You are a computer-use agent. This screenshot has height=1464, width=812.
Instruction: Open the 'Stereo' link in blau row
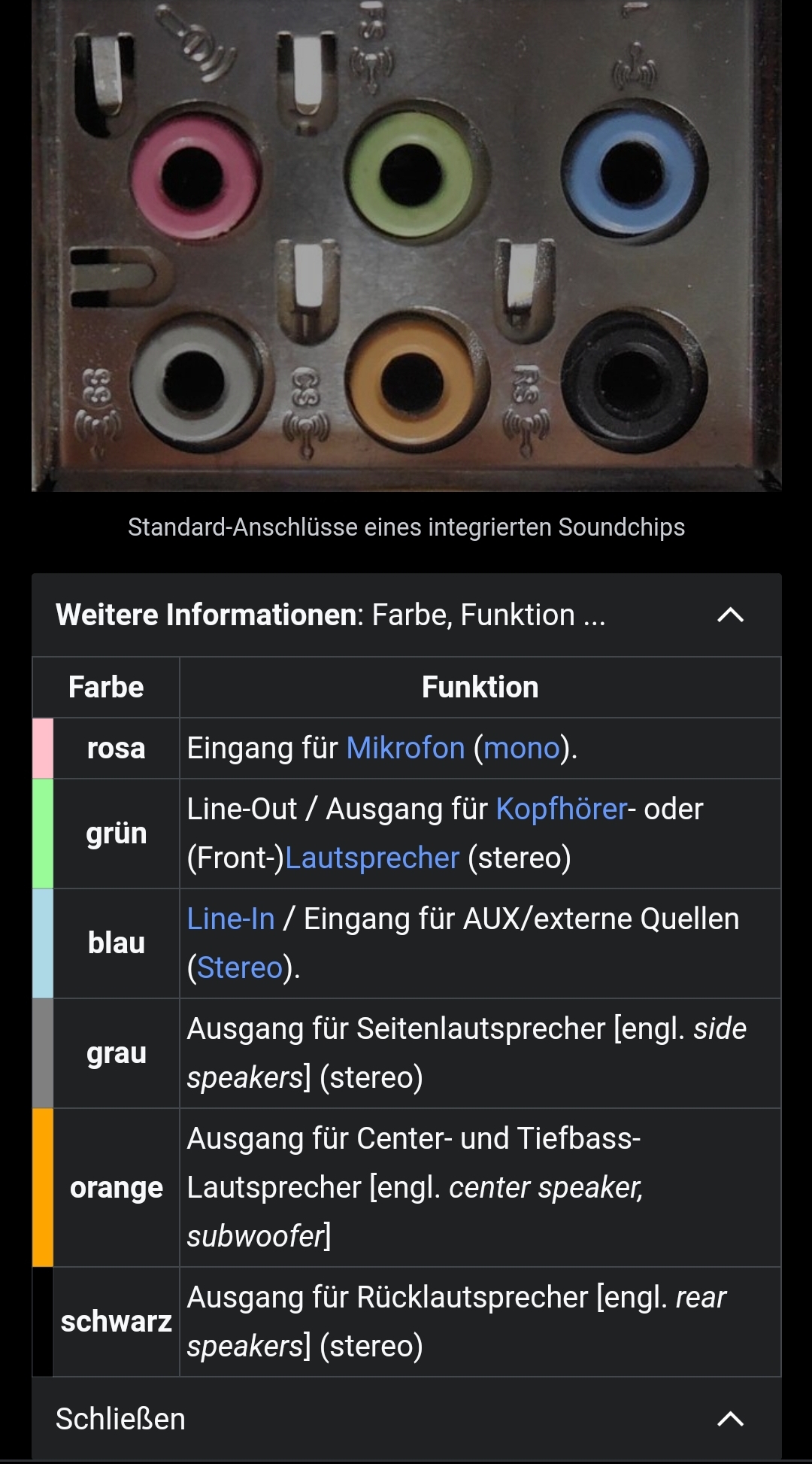(239, 967)
